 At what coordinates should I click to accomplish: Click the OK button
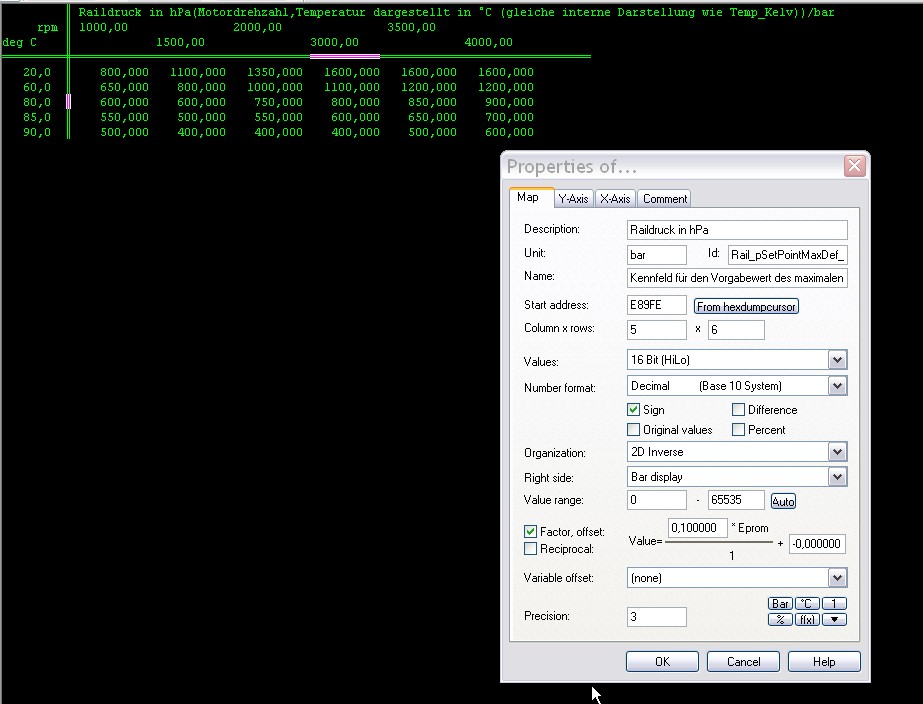point(662,662)
